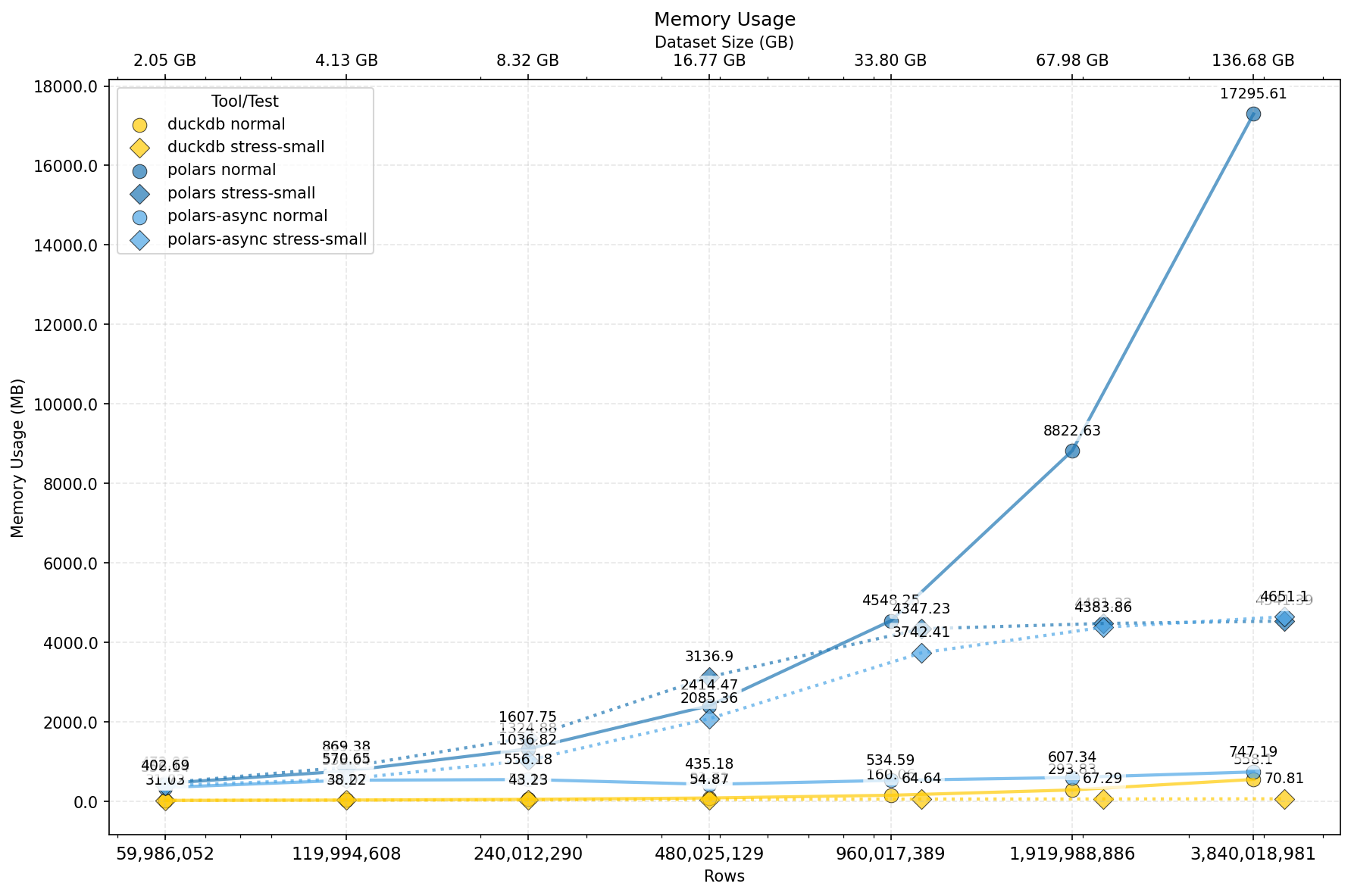This screenshot has height=896, width=1351.
Task: Click the 136.68 GB top axis tick label
Action: [1253, 61]
